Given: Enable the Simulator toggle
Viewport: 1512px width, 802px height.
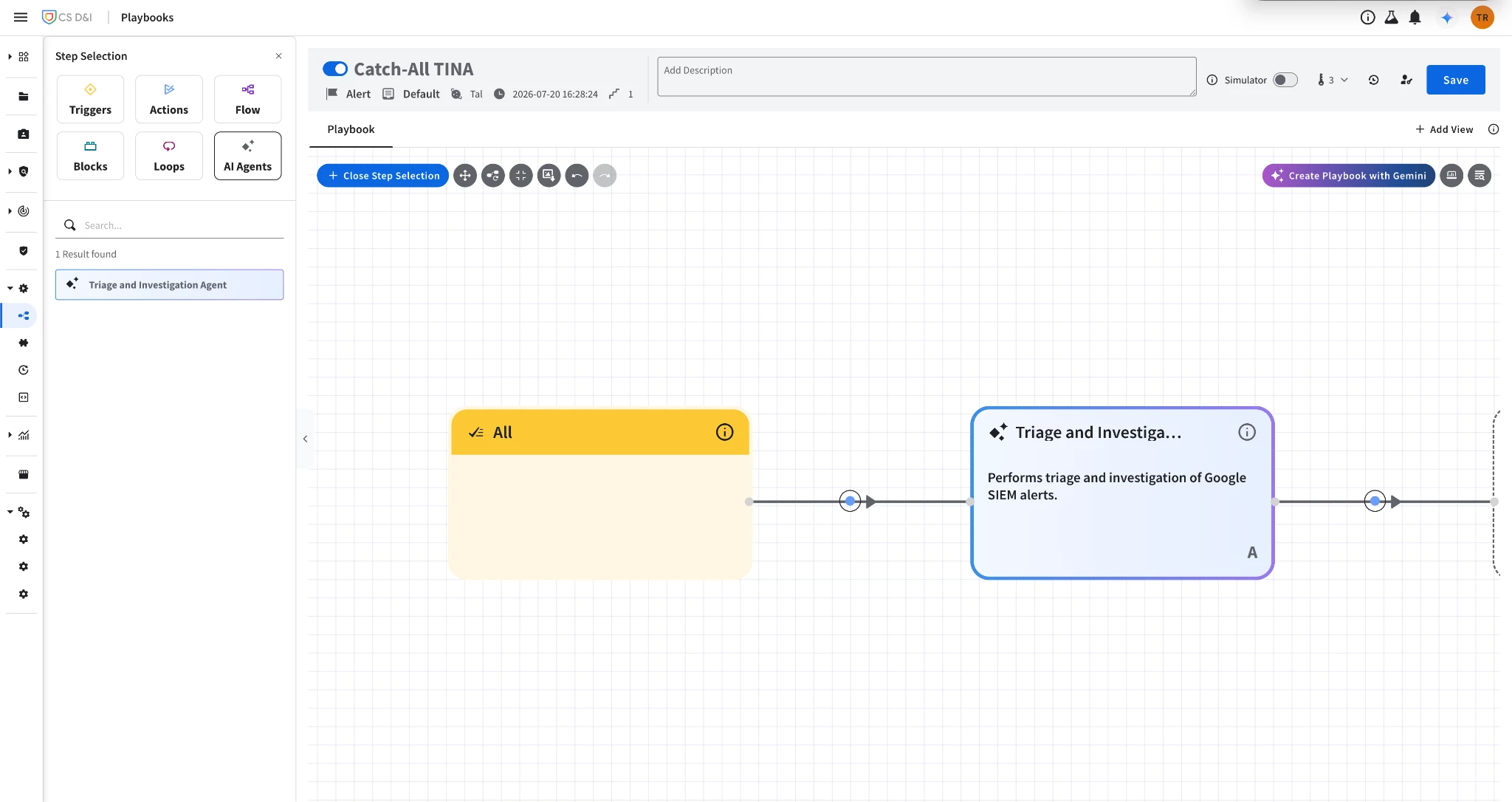Looking at the screenshot, I should click(x=1285, y=80).
